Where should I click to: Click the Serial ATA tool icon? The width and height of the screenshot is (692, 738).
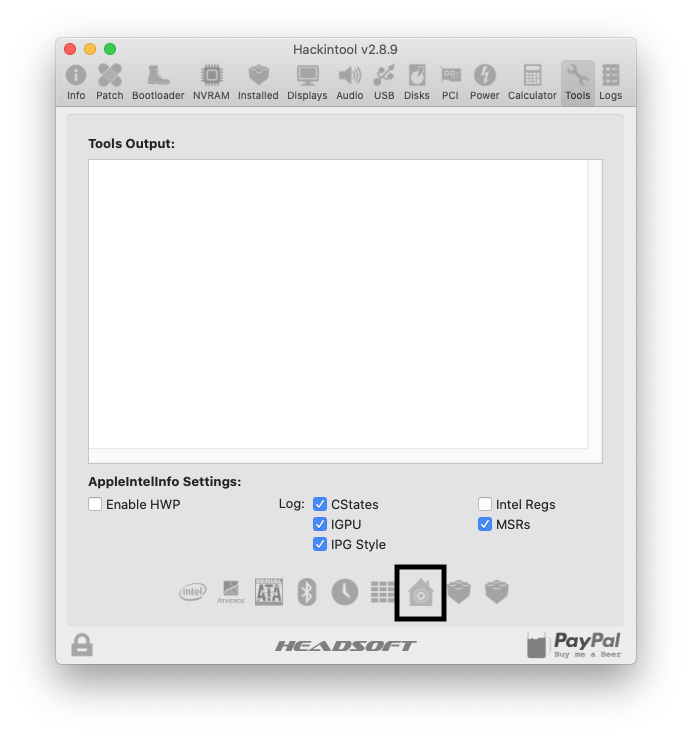coord(269,592)
